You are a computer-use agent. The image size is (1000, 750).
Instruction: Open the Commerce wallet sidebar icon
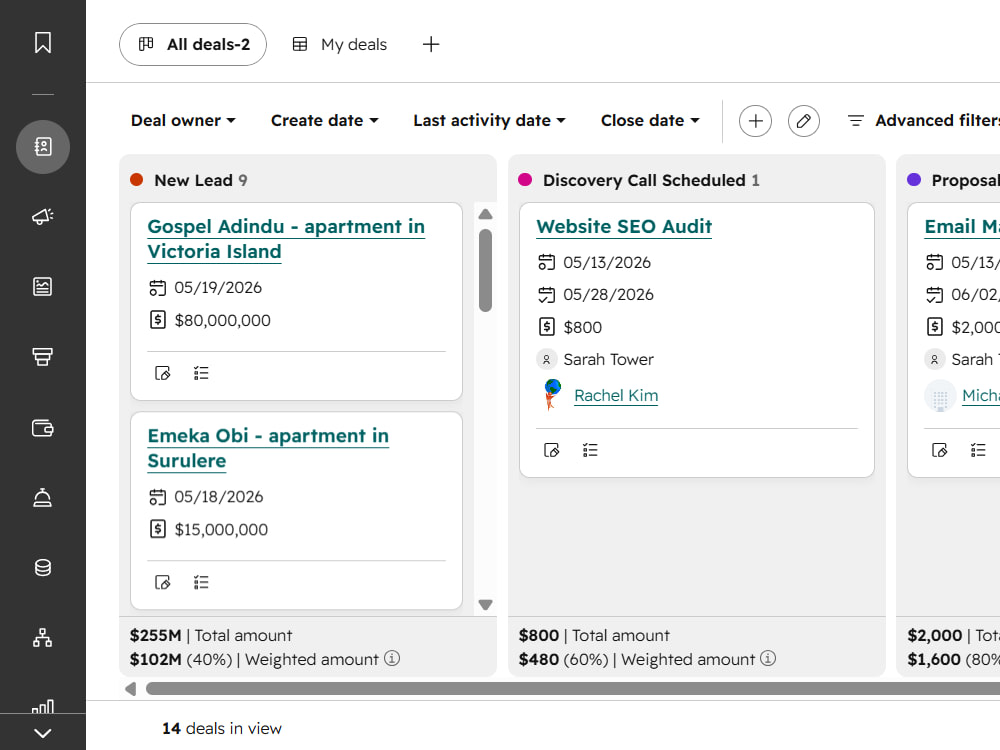pos(43,427)
